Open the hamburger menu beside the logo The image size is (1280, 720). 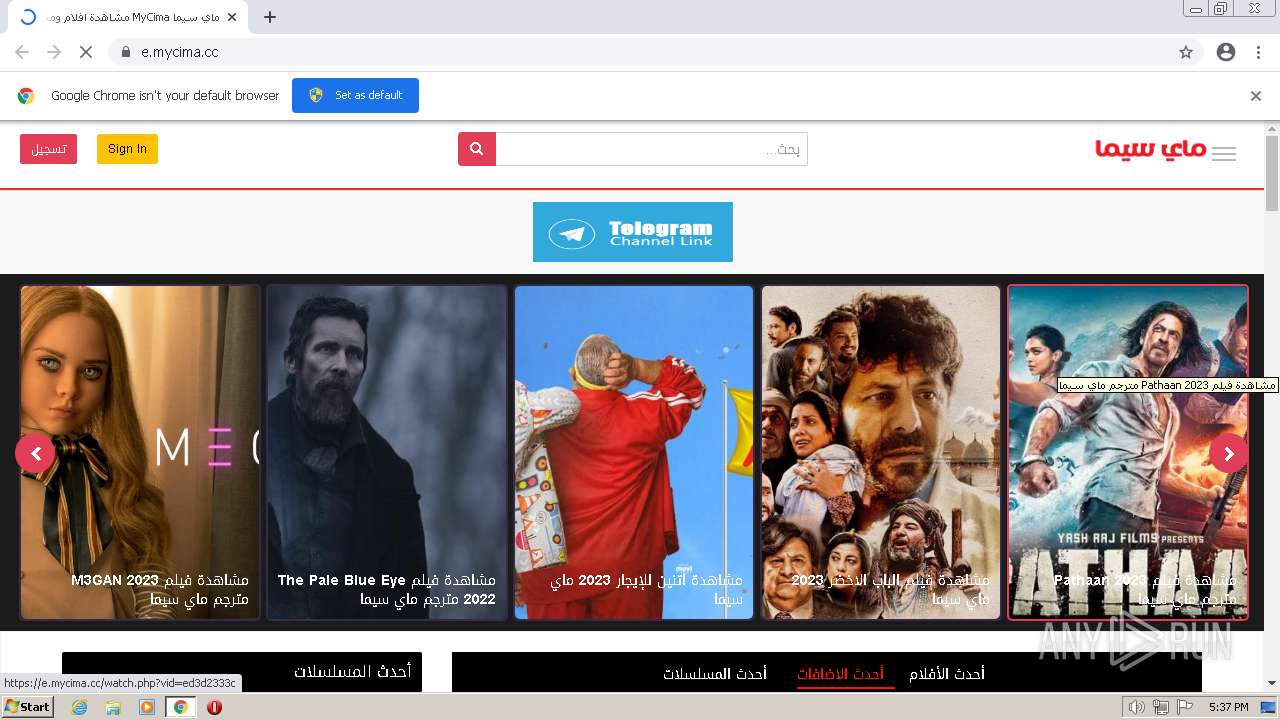click(1224, 153)
